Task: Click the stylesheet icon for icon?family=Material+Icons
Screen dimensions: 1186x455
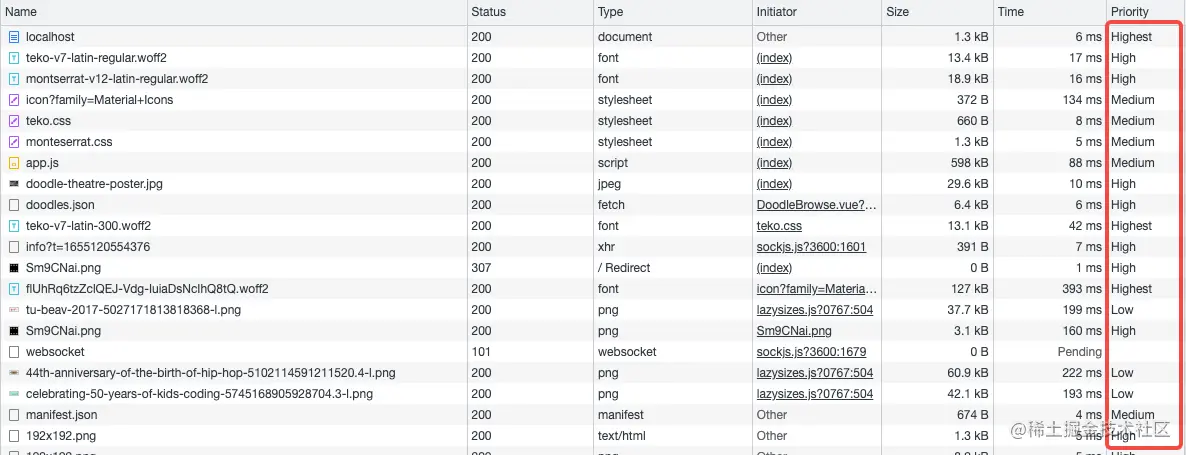Action: point(14,100)
